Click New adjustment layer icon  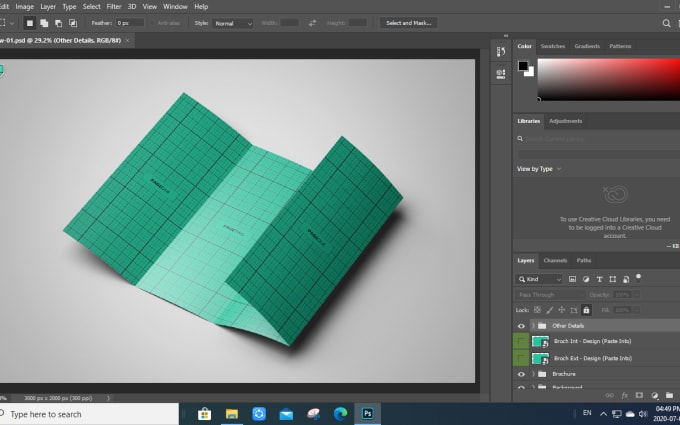[x=654, y=396]
